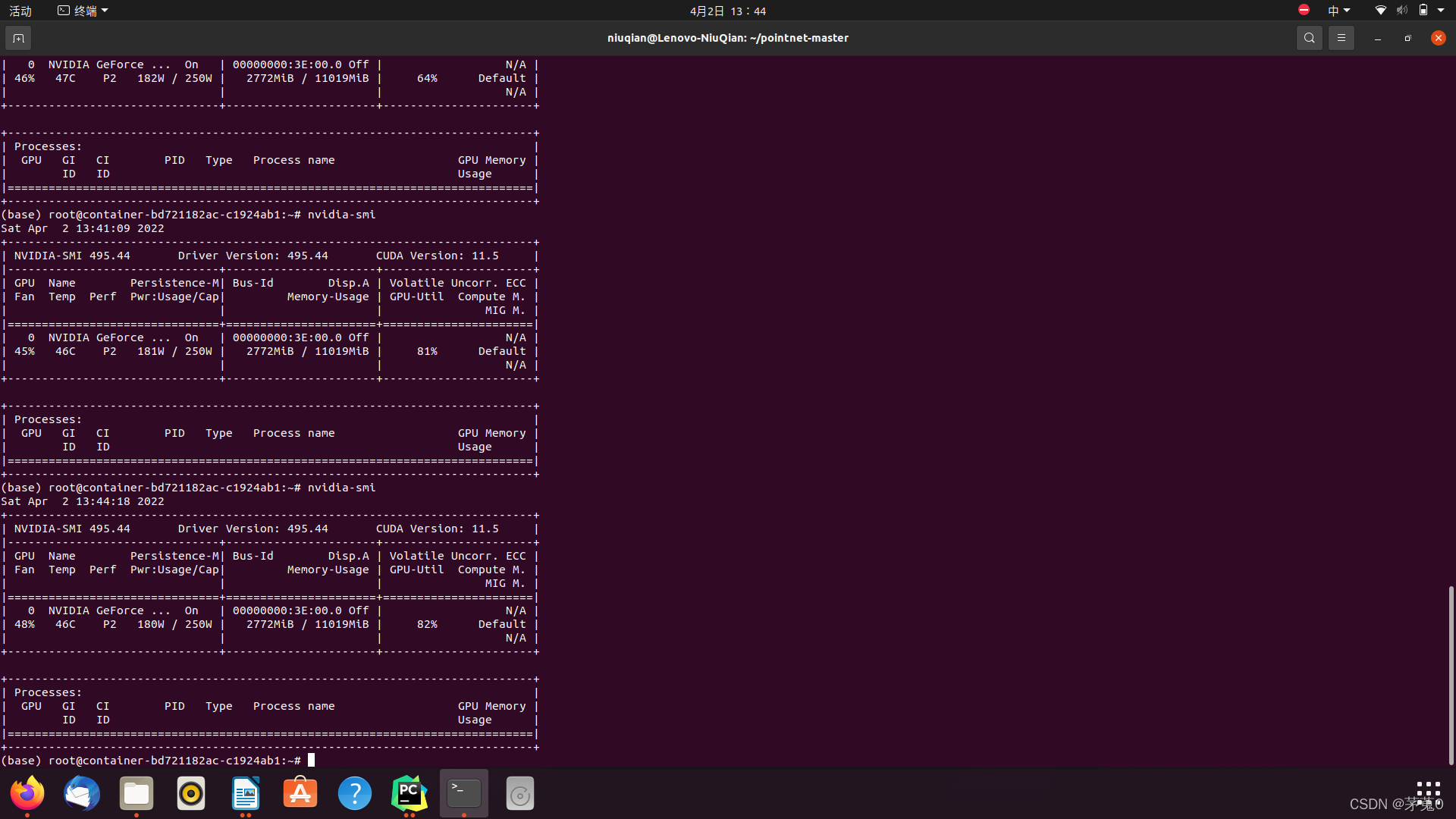The image size is (1456, 819).
Task: Open the disc drive icon in the dock
Action: click(520, 793)
